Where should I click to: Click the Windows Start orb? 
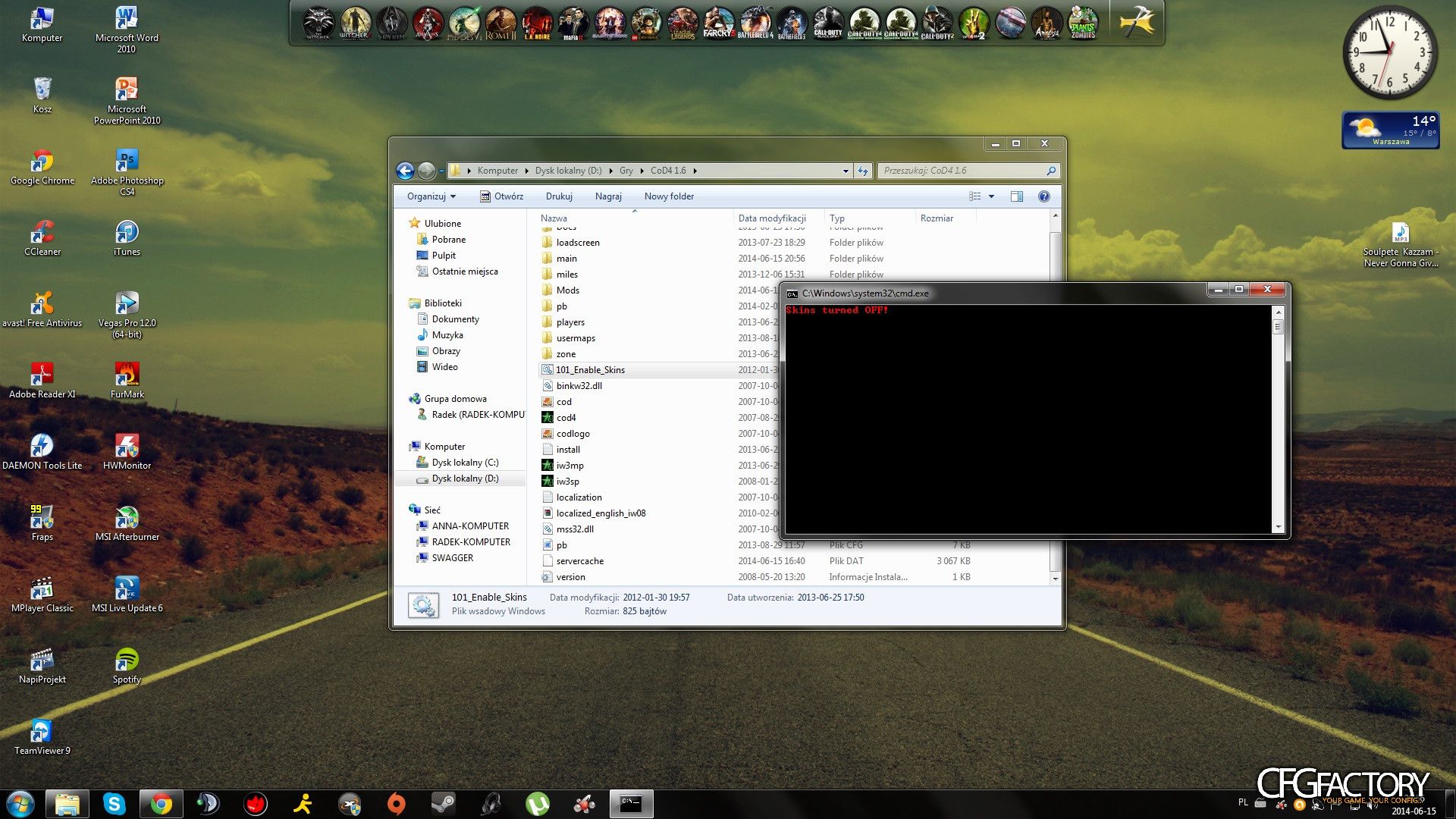(20, 804)
